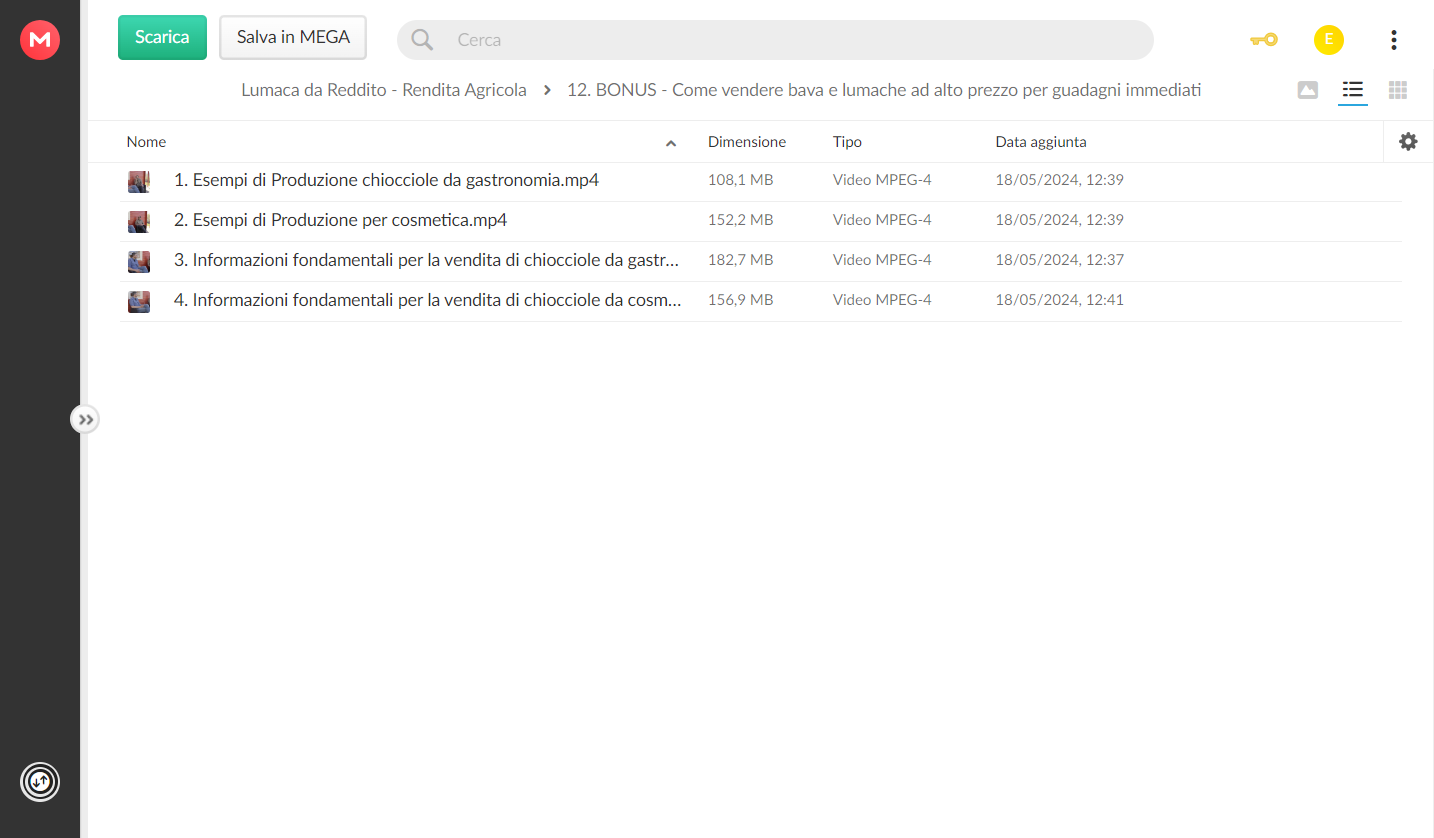The image size is (1434, 838).
Task: Select thumbnail of Esempi di Produzione per cosmetica
Action: click(139, 221)
